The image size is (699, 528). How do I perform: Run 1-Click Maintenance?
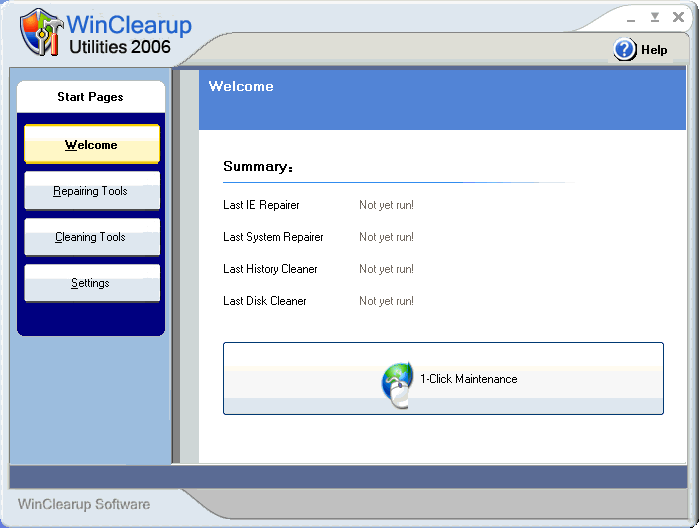click(443, 378)
